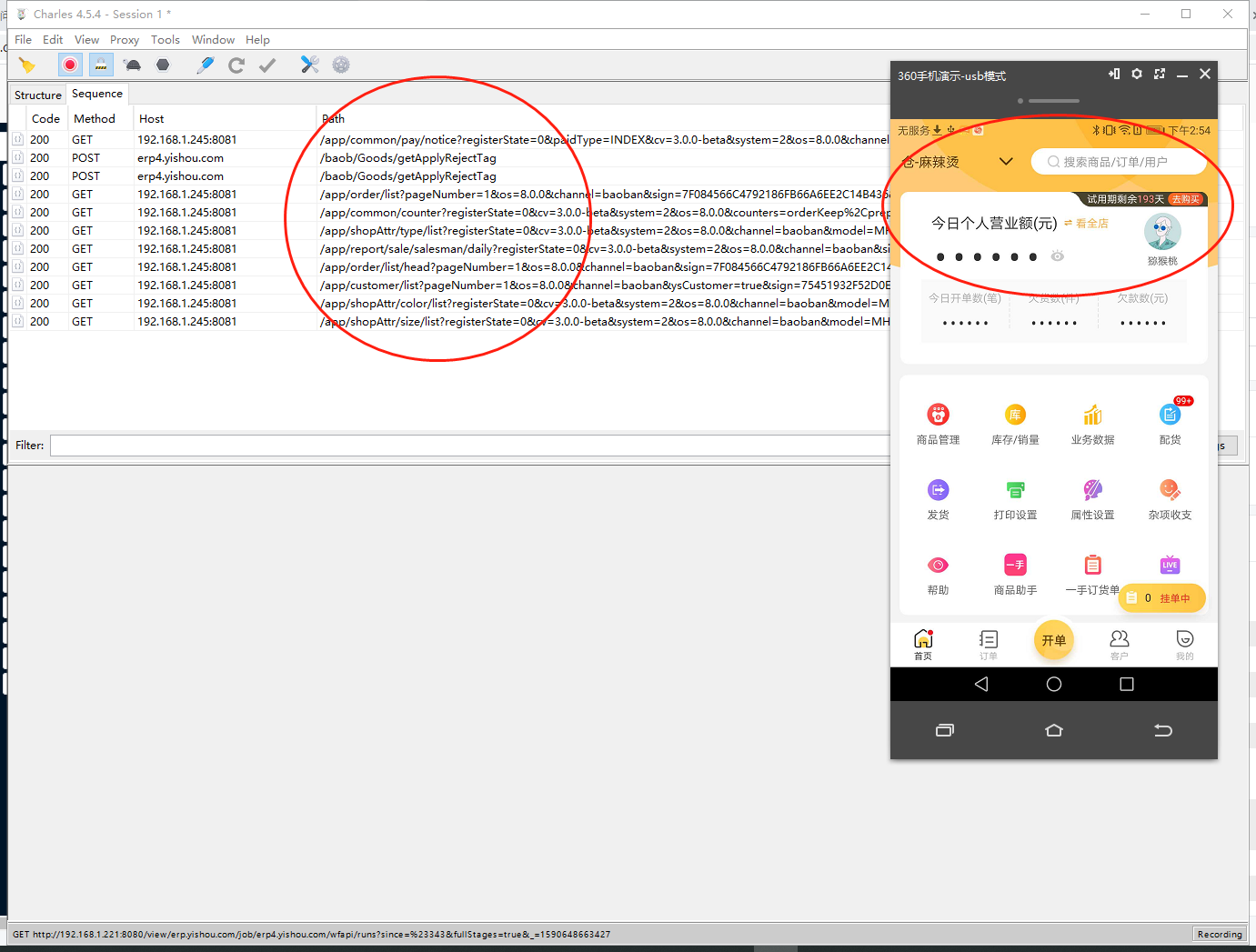Open the Tools wrench icon in toolbar

click(x=310, y=65)
